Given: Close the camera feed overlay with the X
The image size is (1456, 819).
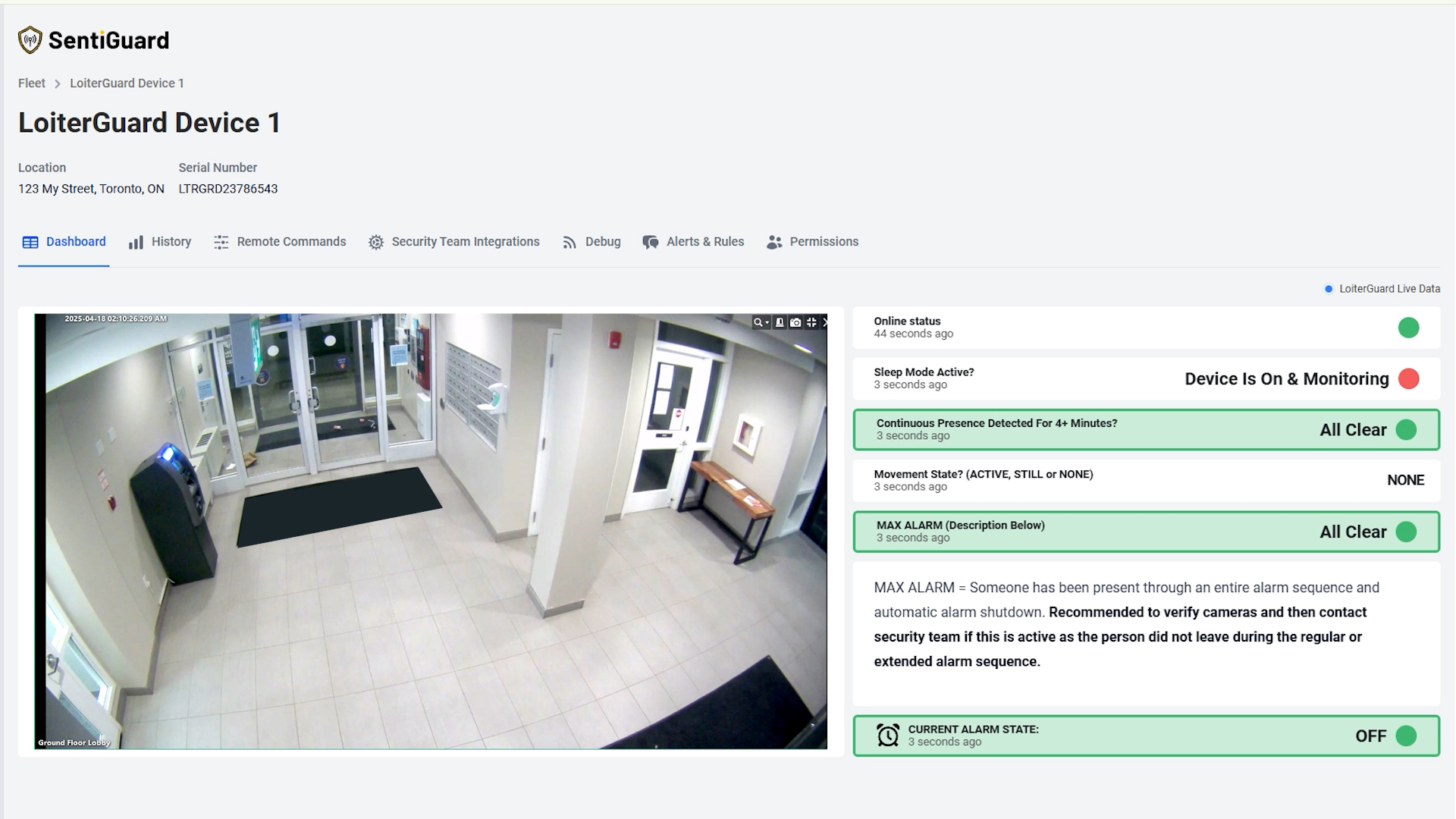Looking at the screenshot, I should pyautogui.click(x=825, y=322).
